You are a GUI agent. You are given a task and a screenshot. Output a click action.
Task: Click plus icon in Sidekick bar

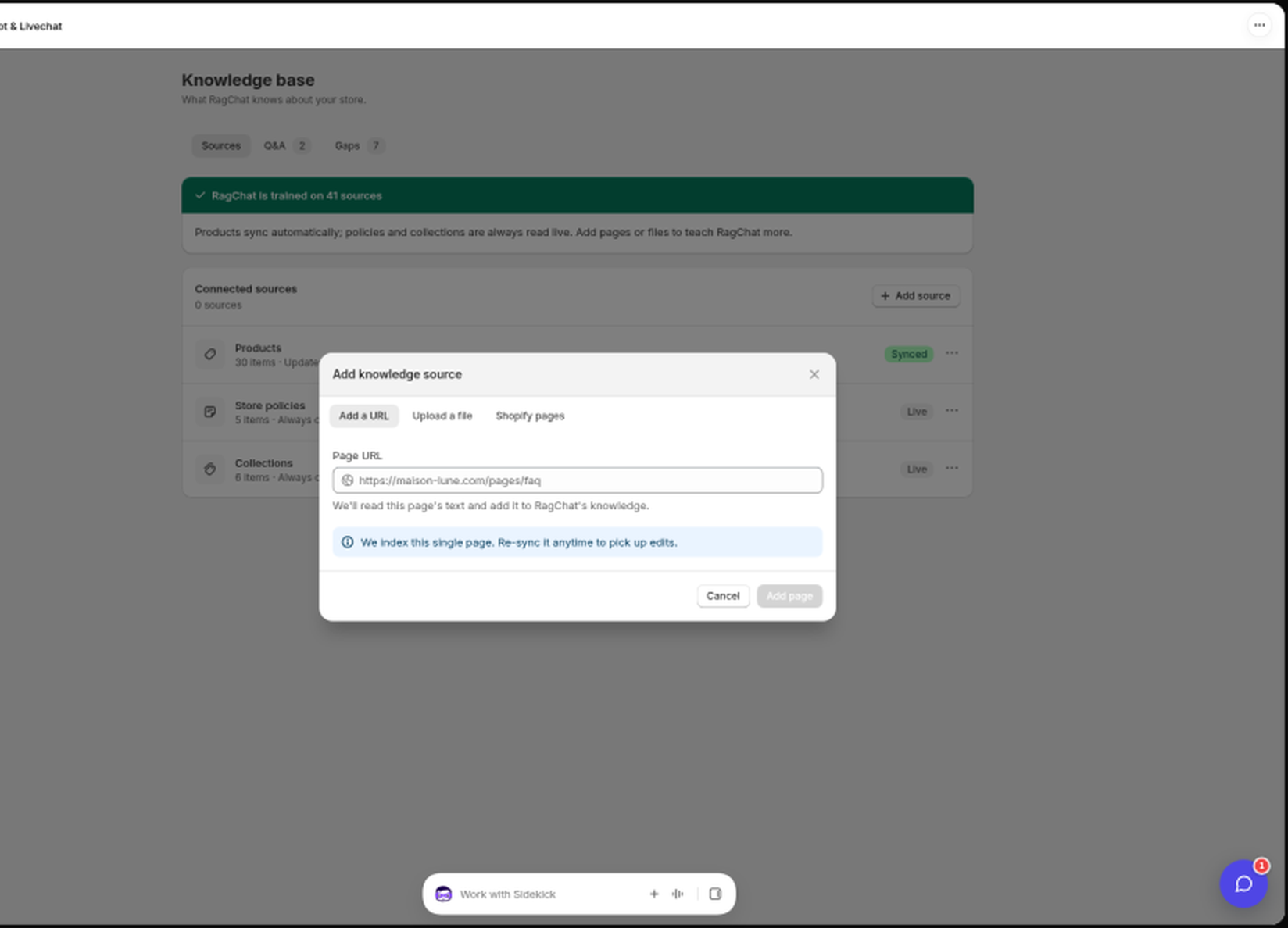[654, 894]
